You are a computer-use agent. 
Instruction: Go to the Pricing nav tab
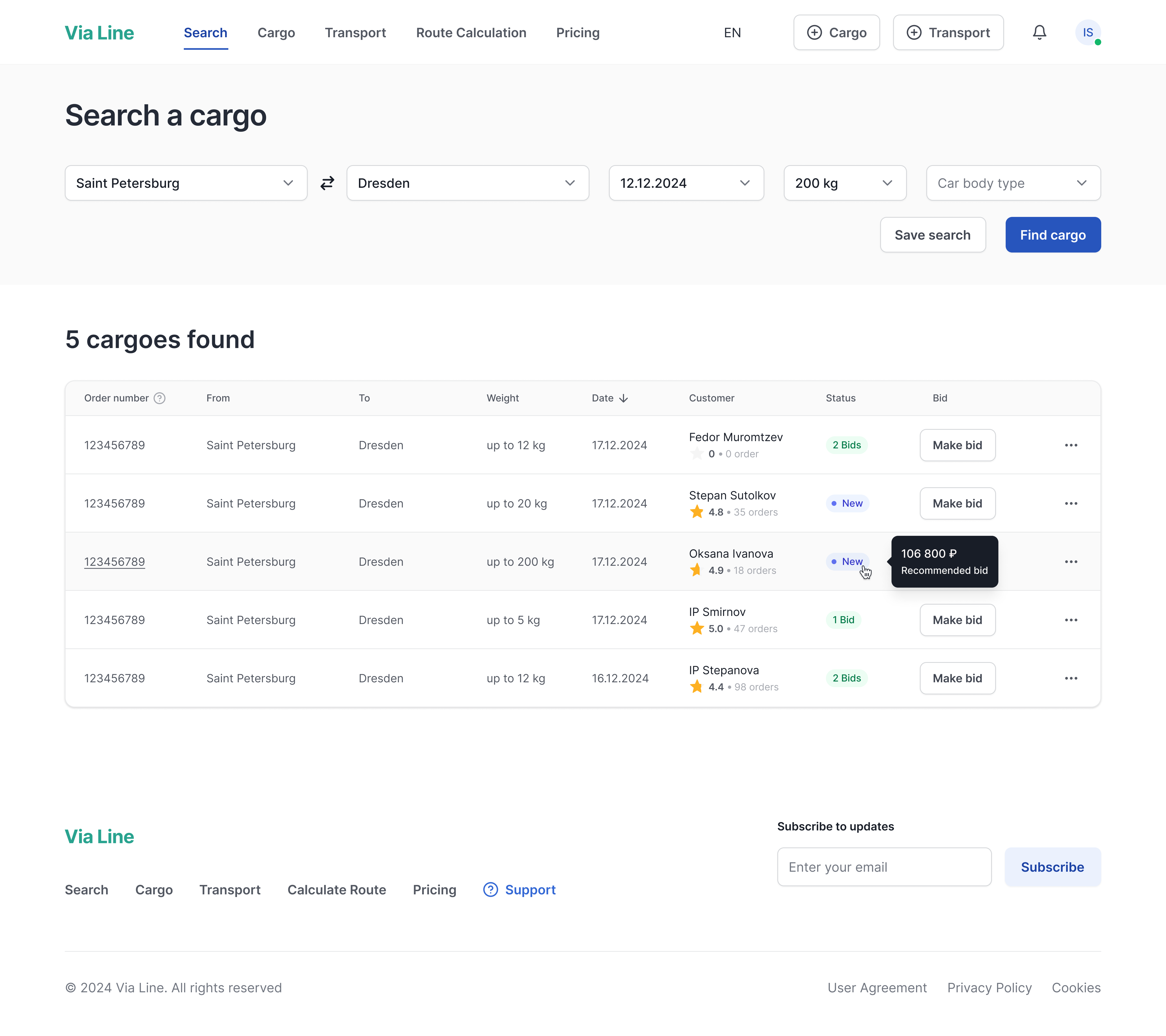point(577,32)
